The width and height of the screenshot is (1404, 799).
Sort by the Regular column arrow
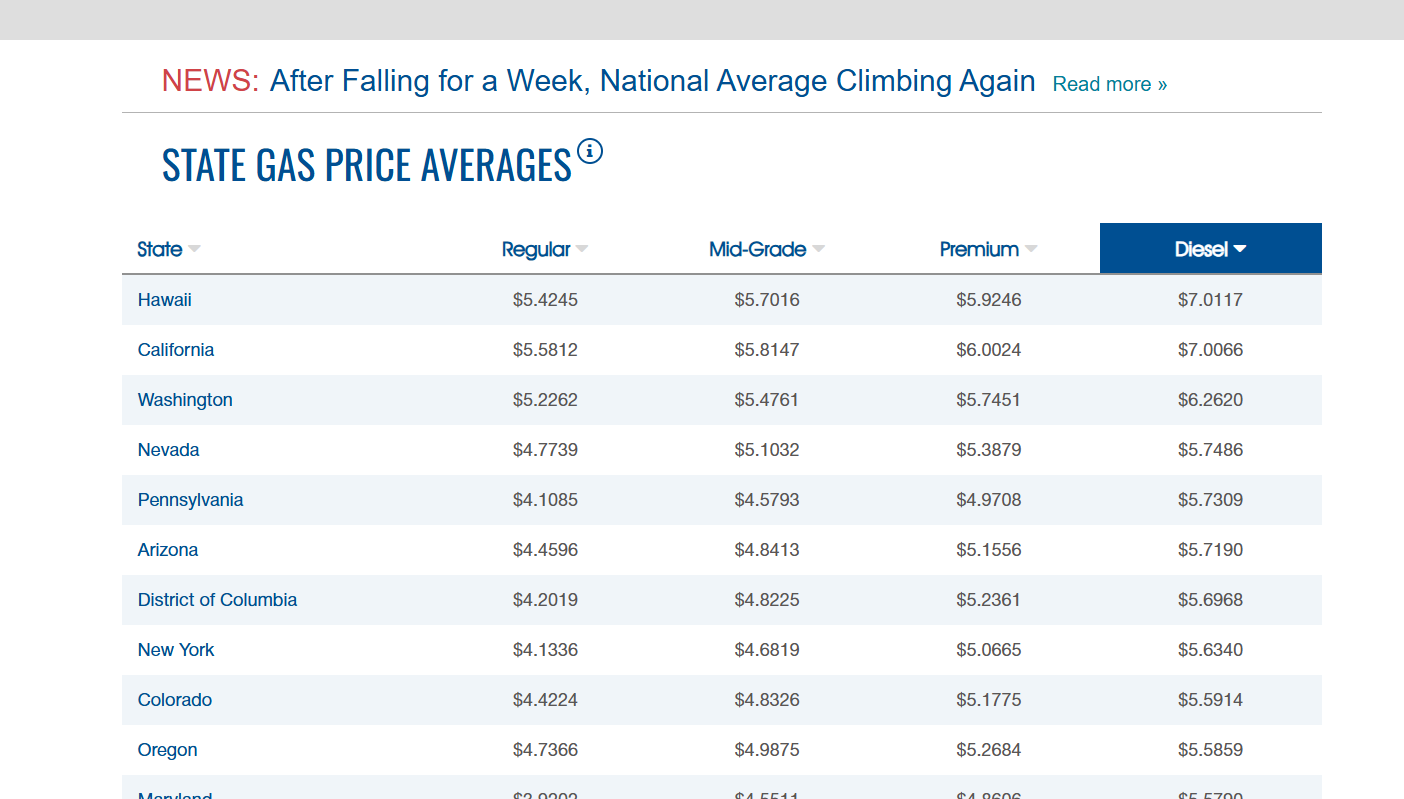582,249
